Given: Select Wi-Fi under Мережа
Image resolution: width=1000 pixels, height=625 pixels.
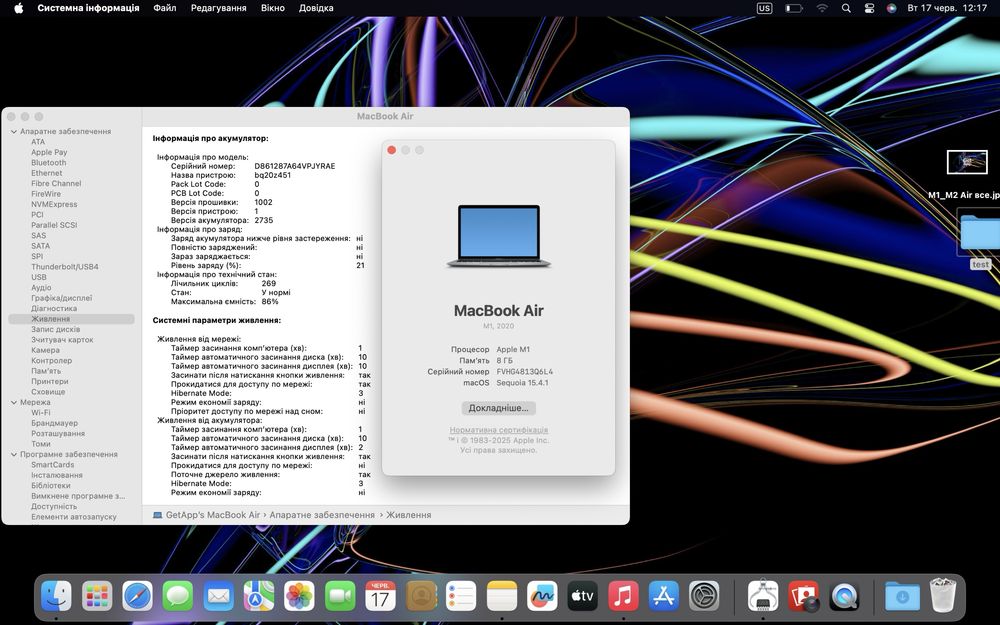Looking at the screenshot, I should tap(41, 413).
